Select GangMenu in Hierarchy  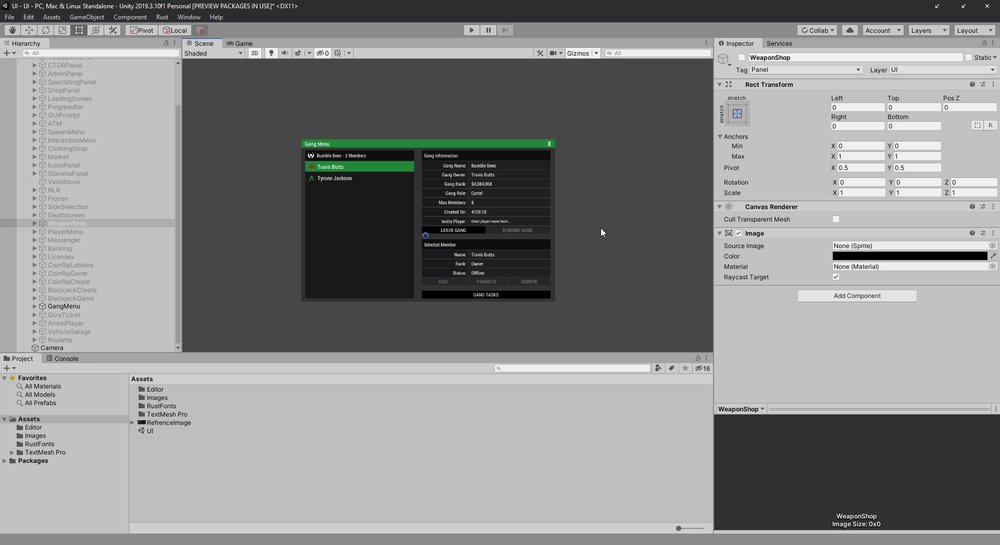coord(64,306)
